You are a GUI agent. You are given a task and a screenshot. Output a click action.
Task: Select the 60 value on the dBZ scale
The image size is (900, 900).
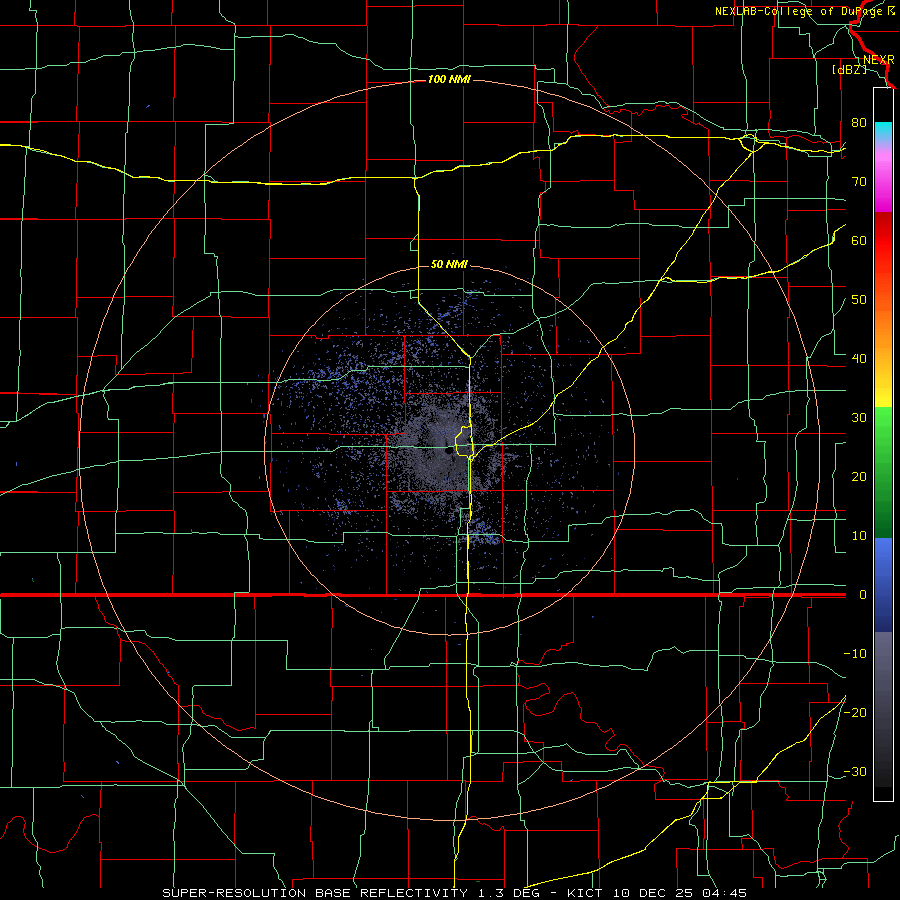[859, 240]
